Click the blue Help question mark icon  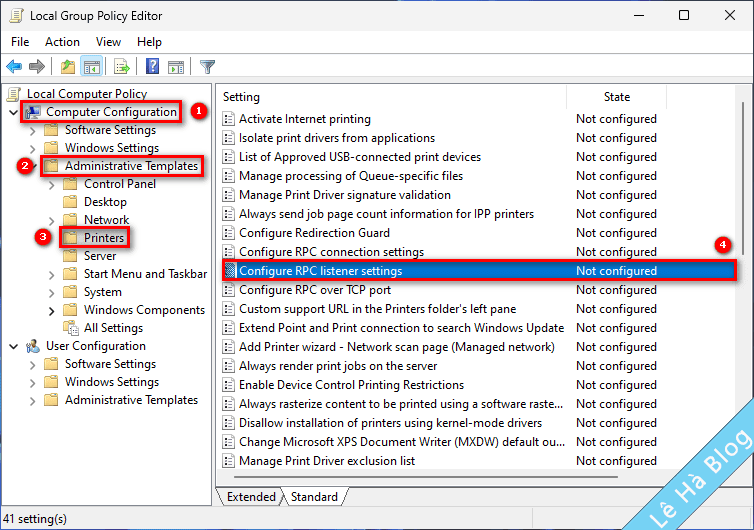(152, 67)
